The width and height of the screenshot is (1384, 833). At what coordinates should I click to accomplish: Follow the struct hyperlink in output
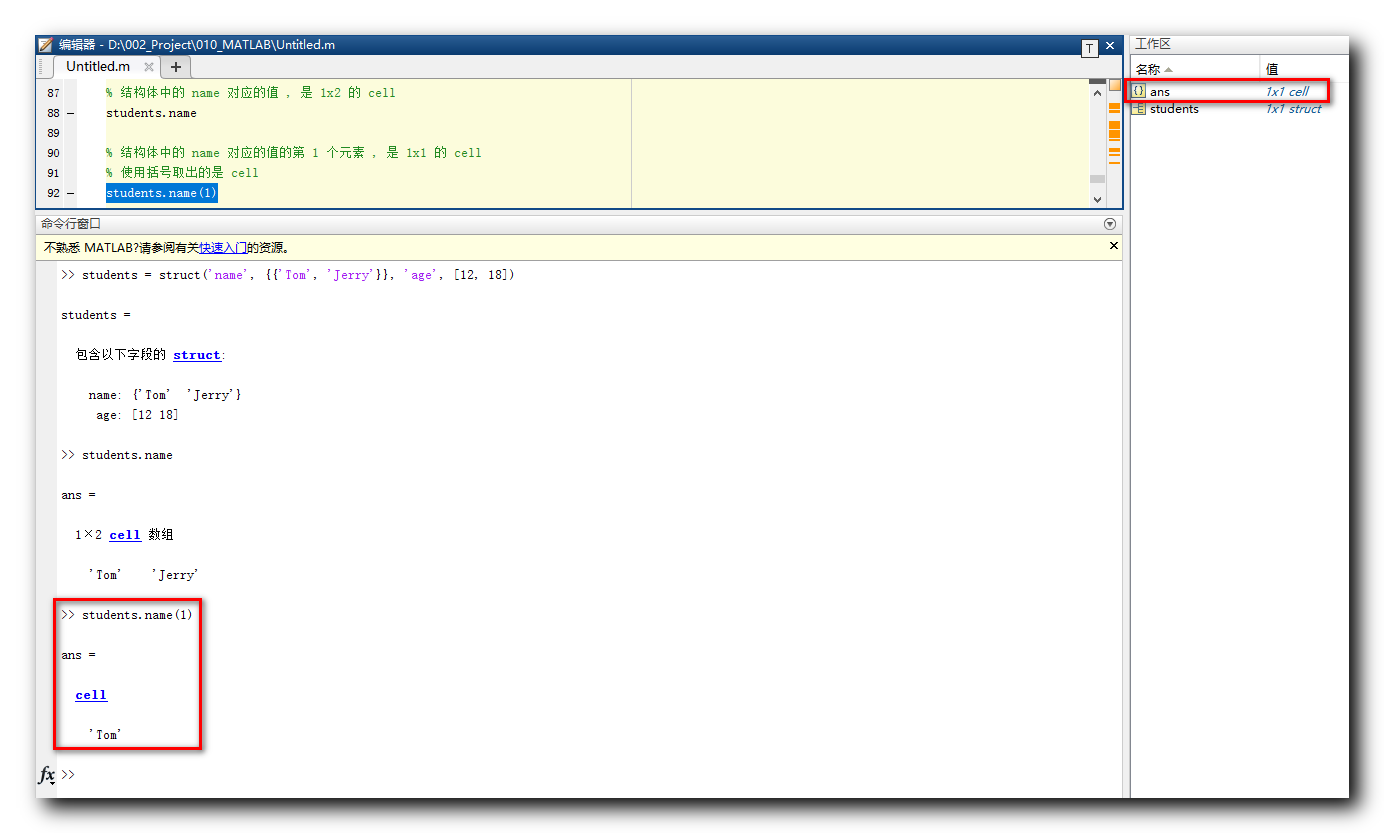pyautogui.click(x=197, y=355)
